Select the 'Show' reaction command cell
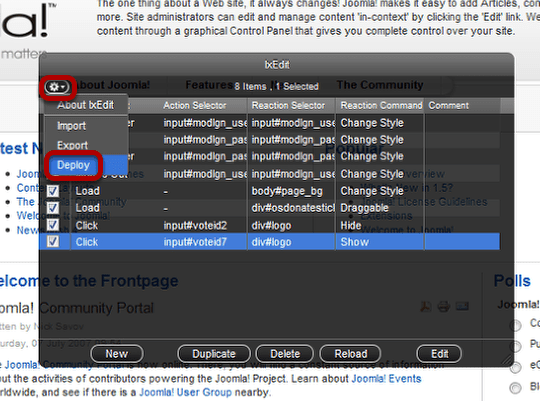The width and height of the screenshot is (540, 401). 380,242
